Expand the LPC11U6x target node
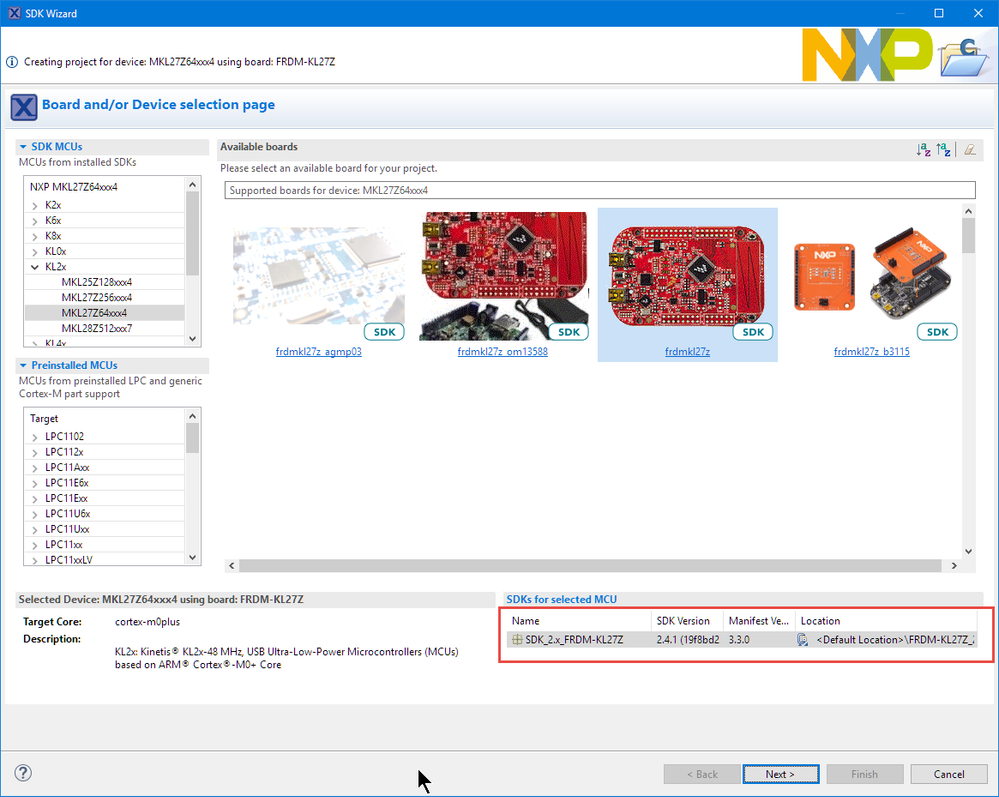Image resolution: width=999 pixels, height=797 pixels. [34, 514]
